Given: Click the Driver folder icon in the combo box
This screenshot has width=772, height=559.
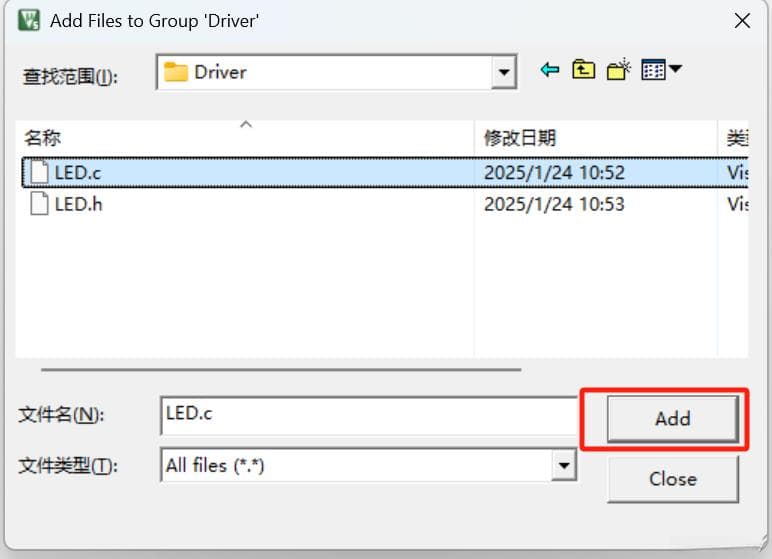Looking at the screenshot, I should 176,72.
